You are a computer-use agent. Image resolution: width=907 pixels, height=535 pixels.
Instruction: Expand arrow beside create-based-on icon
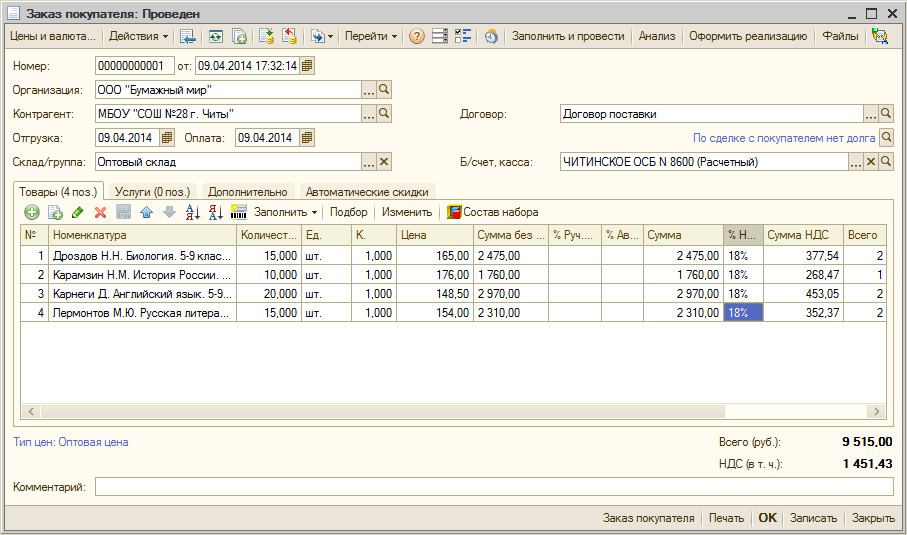pos(330,36)
